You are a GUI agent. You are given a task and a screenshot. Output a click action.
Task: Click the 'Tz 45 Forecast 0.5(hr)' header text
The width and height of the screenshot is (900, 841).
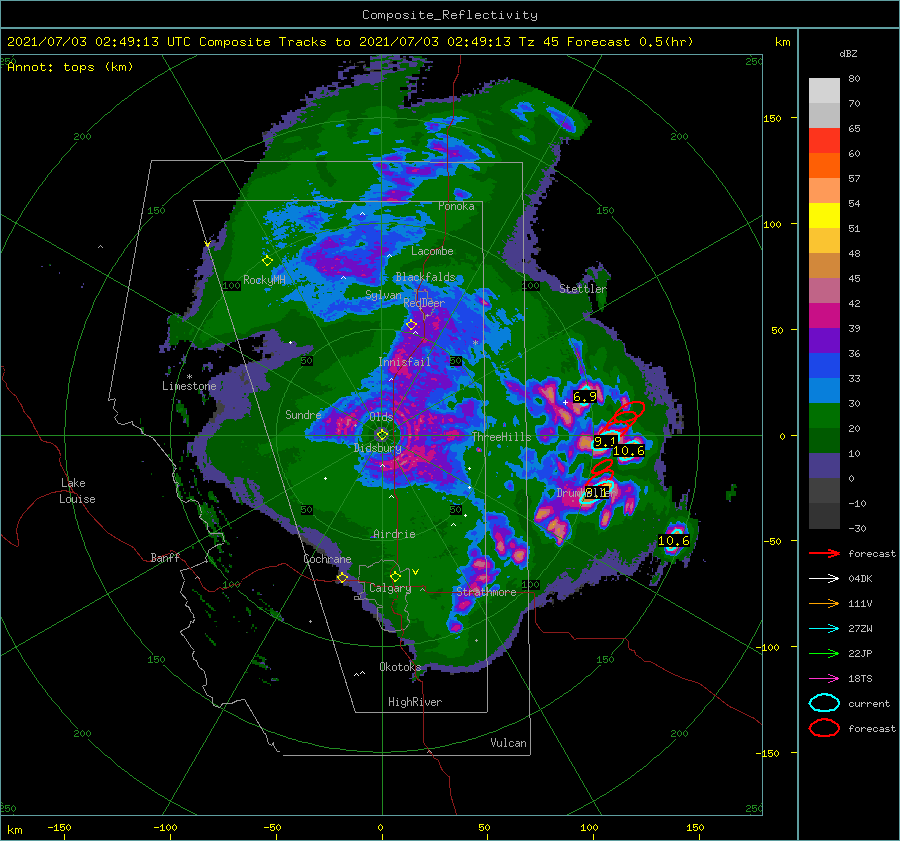point(606,42)
